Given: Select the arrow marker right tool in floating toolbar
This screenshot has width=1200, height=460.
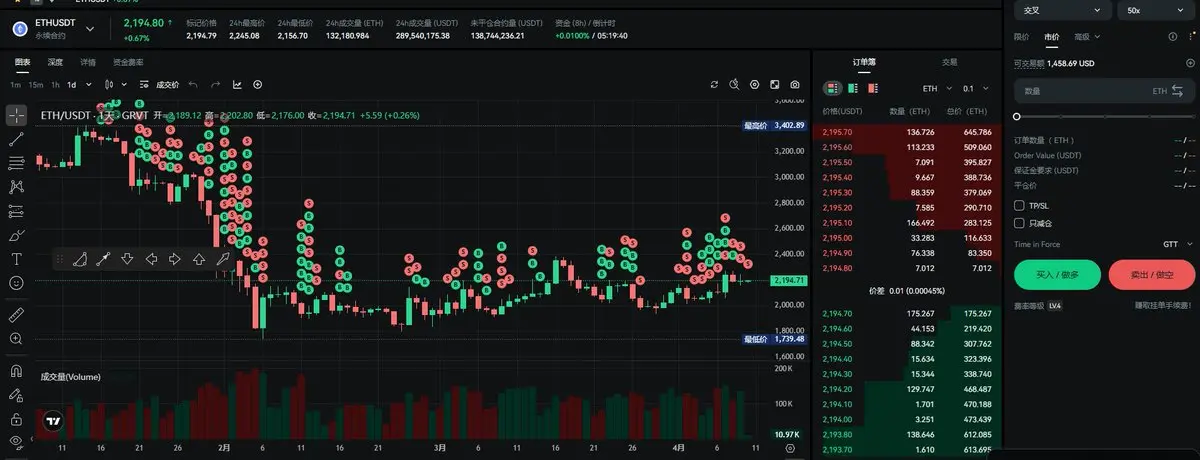Looking at the screenshot, I should [x=175, y=260].
